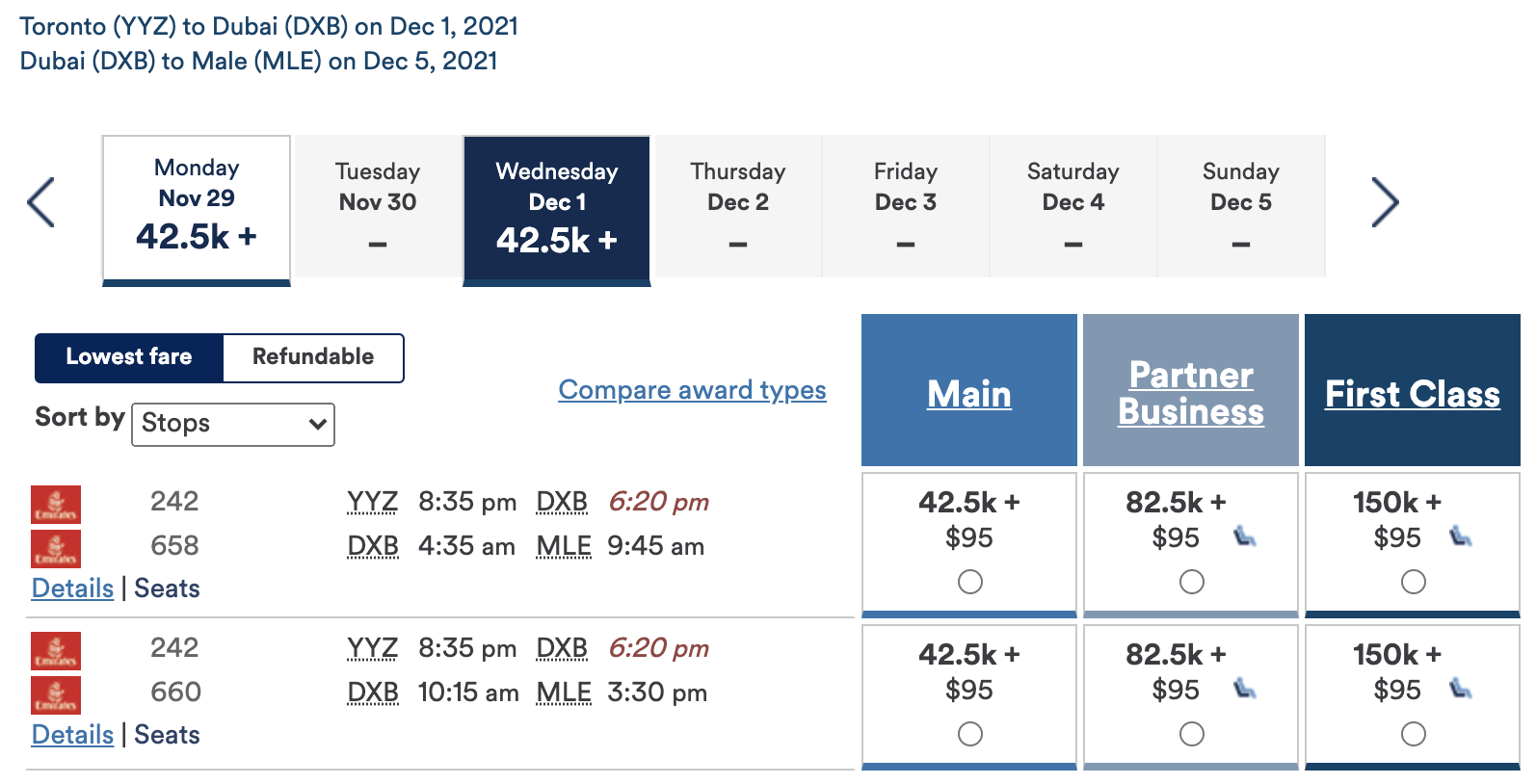Select the Thursday Dec 2 date tab
This screenshot has width=1536, height=784.
click(x=738, y=206)
